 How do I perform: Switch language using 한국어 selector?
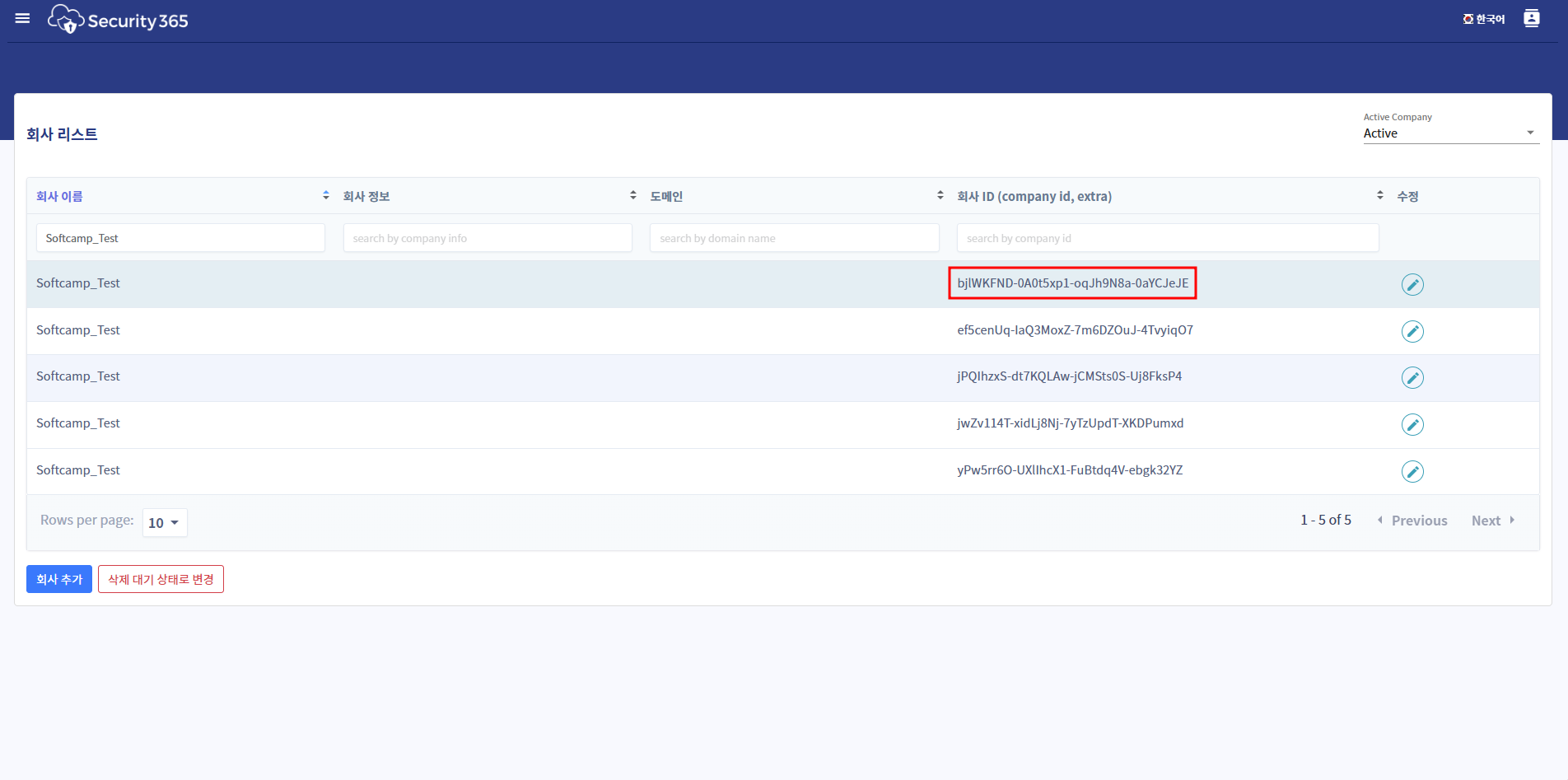1483,19
